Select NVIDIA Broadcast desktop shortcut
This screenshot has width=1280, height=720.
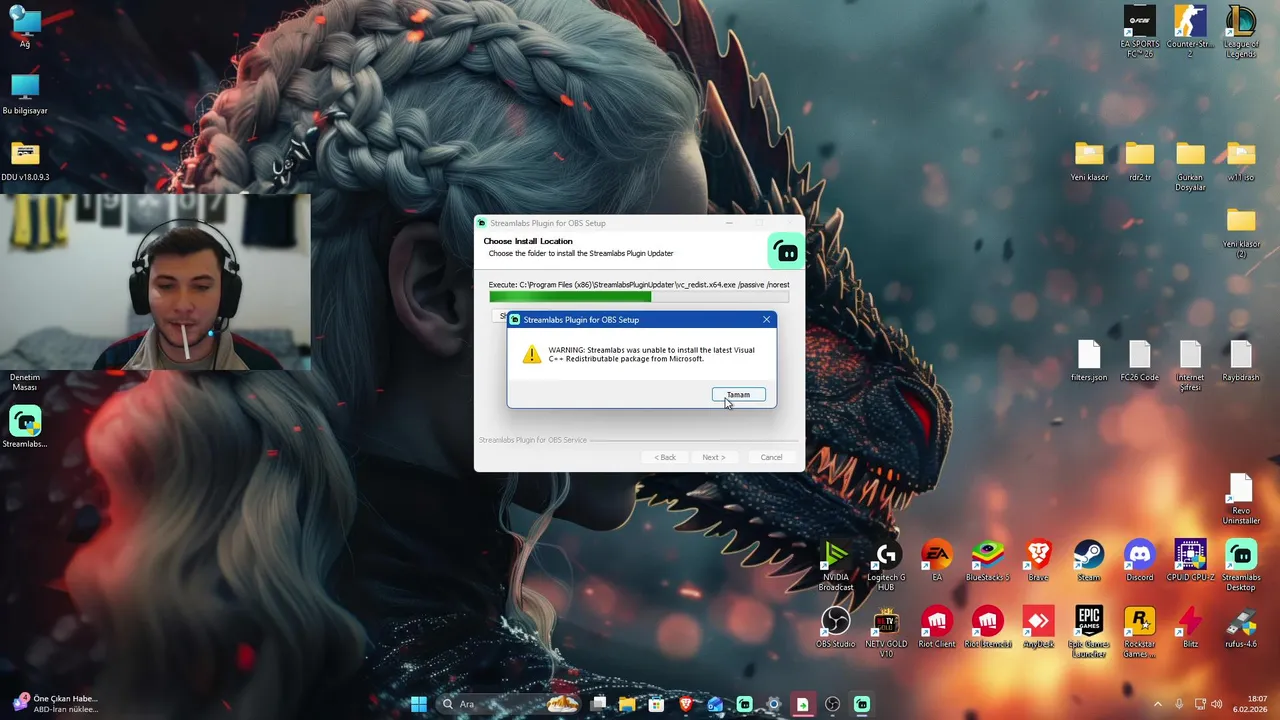click(835, 566)
